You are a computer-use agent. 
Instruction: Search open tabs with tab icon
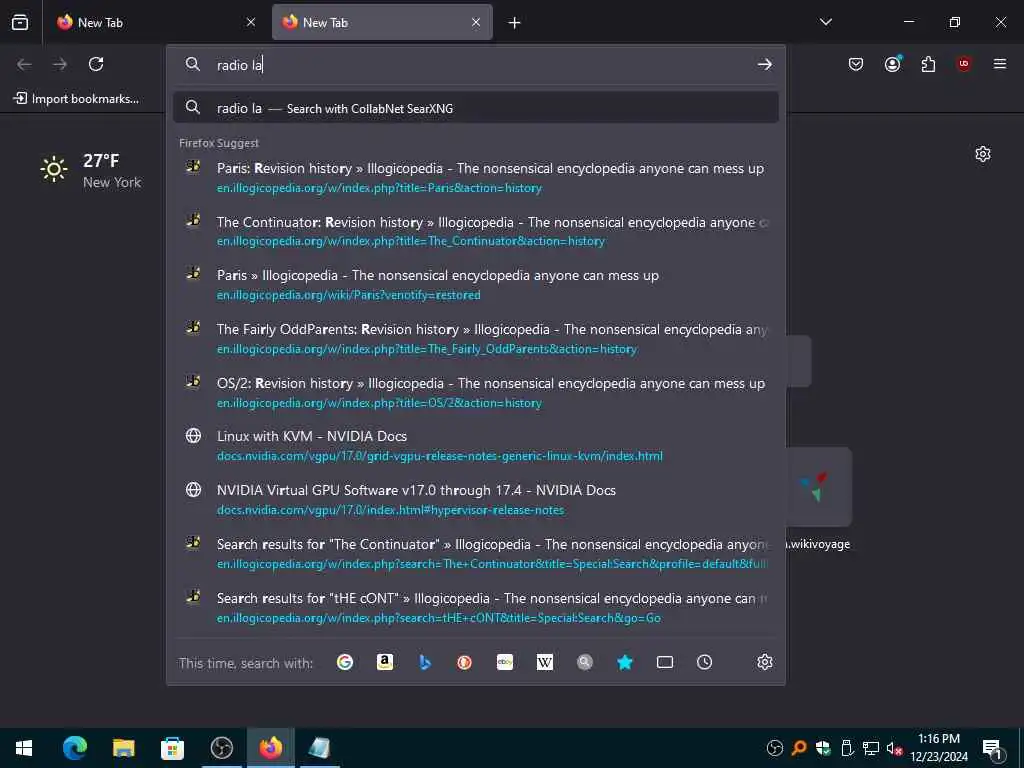click(x=665, y=662)
